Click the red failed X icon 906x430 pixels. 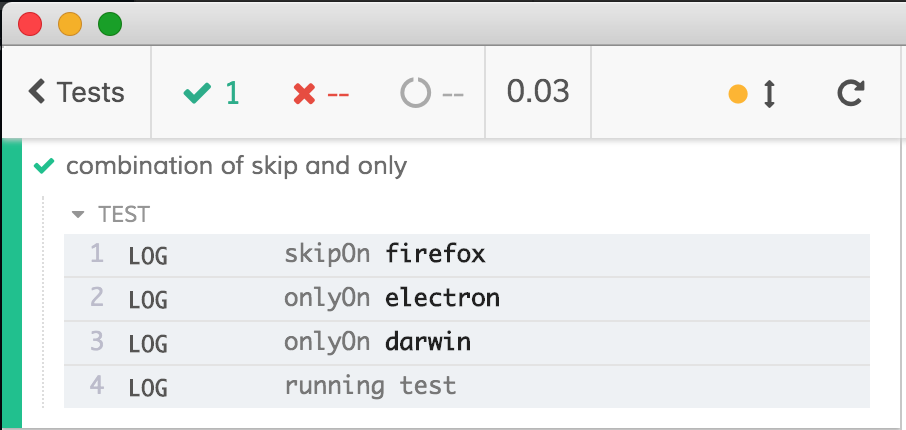click(304, 93)
